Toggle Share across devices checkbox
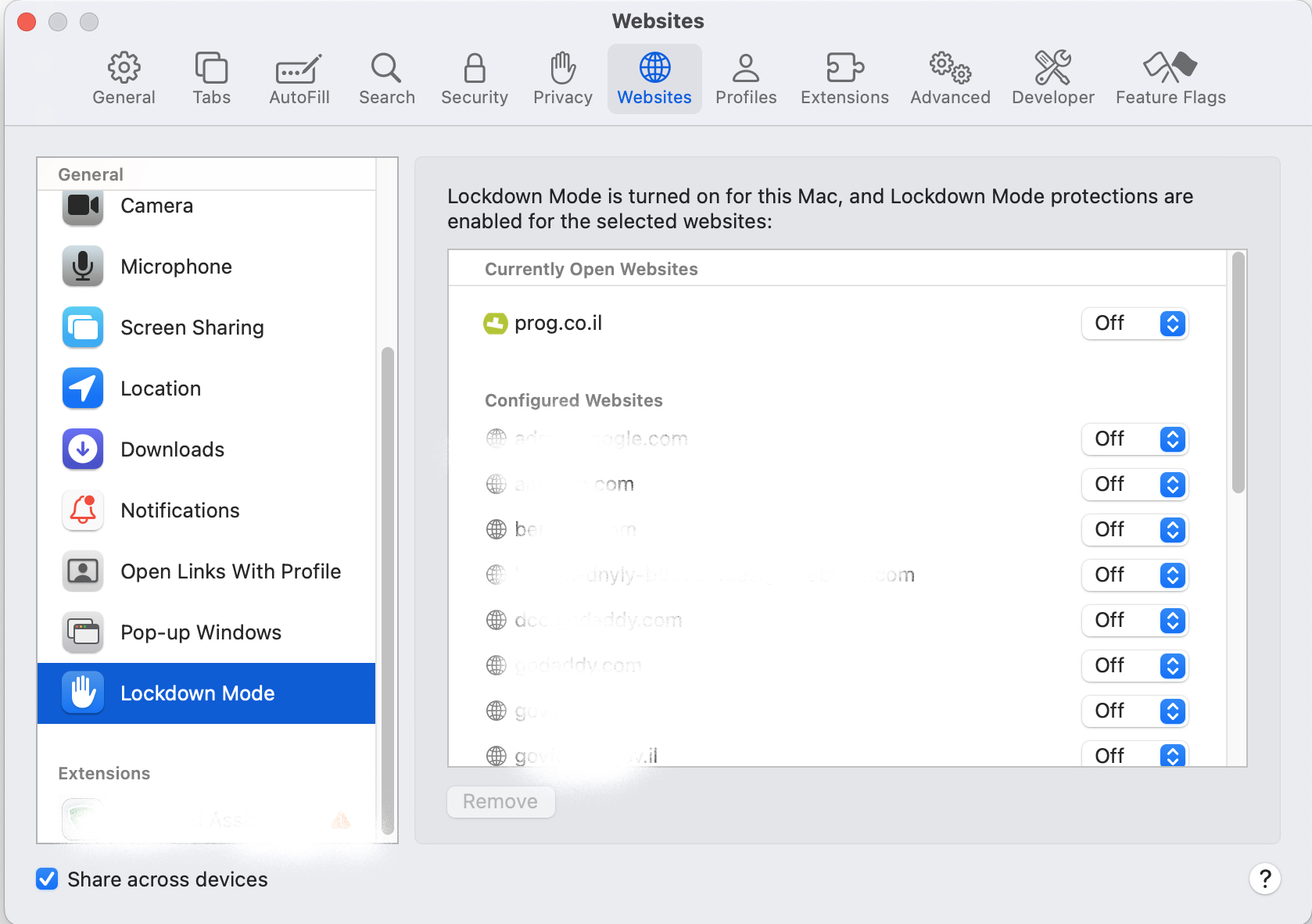This screenshot has height=924, width=1312. (48, 879)
